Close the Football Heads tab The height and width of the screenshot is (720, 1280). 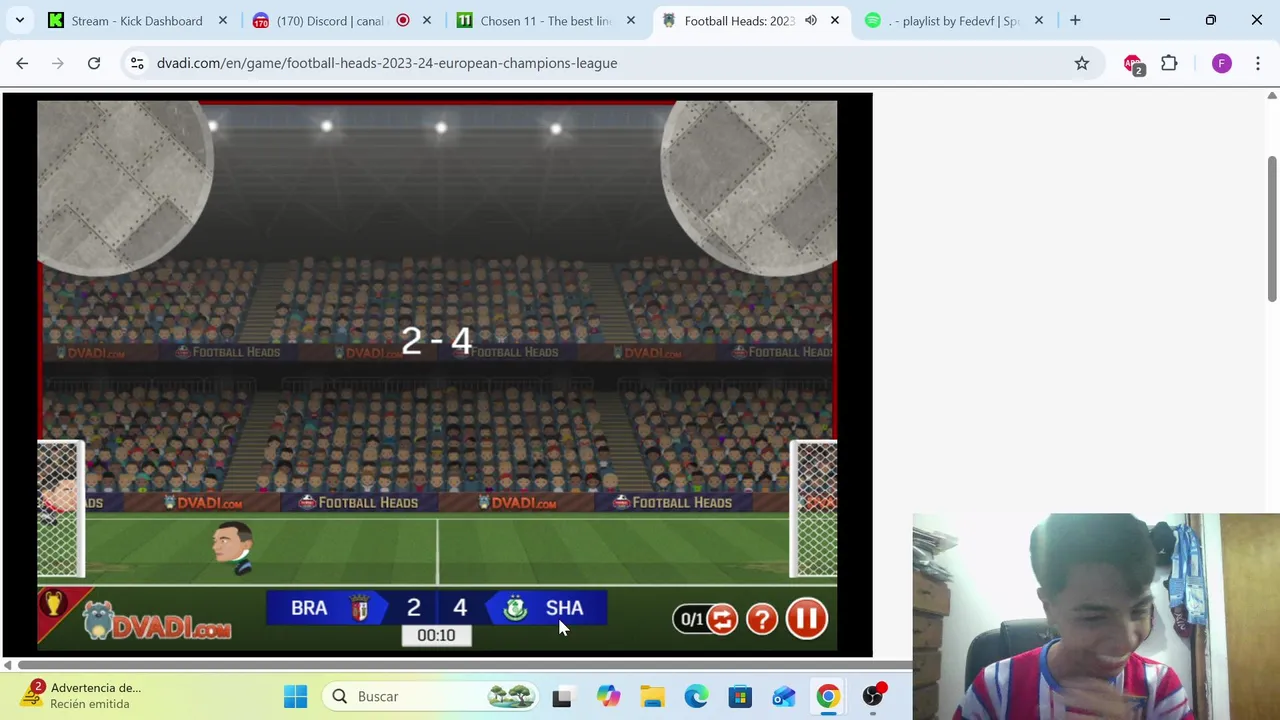coord(835,20)
